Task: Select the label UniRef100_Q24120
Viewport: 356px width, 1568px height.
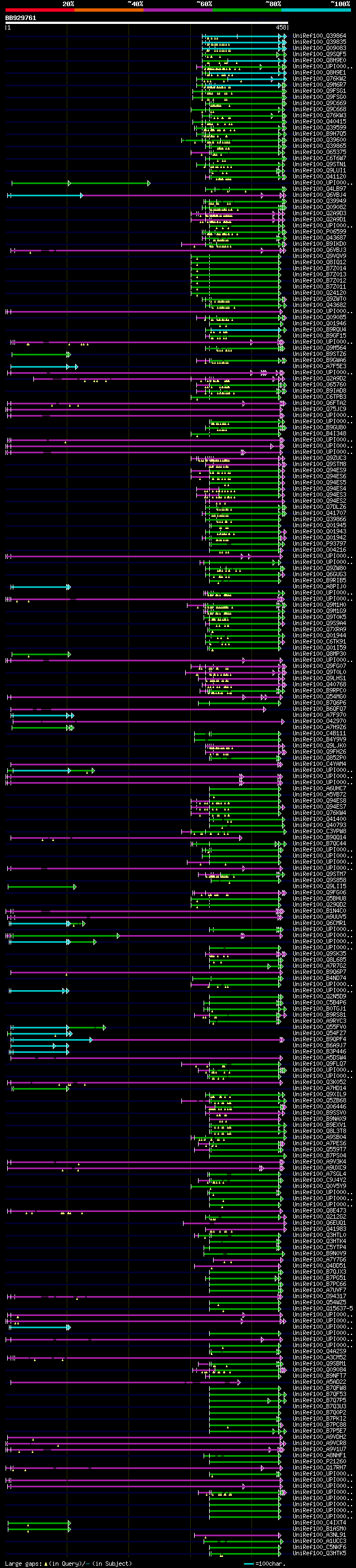Action: pyautogui.click(x=319, y=293)
